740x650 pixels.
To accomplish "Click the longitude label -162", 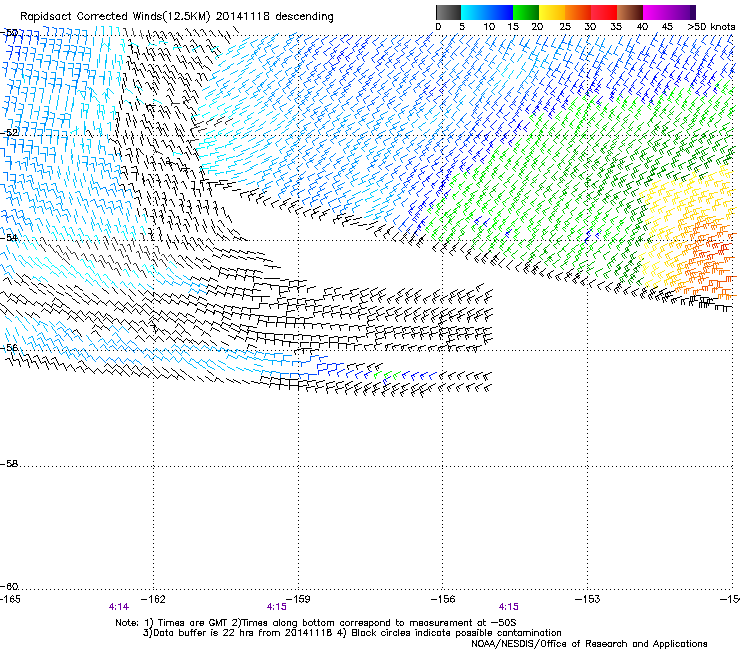I will [153, 599].
